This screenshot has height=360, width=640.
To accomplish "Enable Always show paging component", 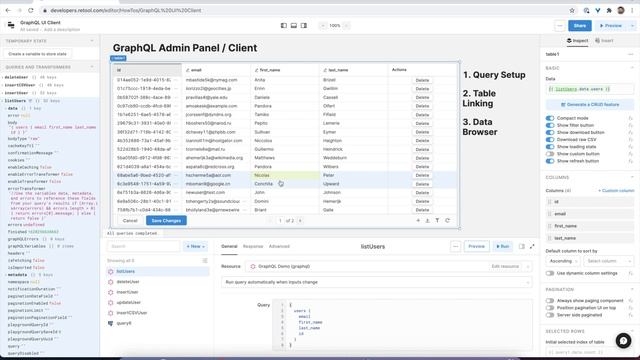I will (x=550, y=301).
